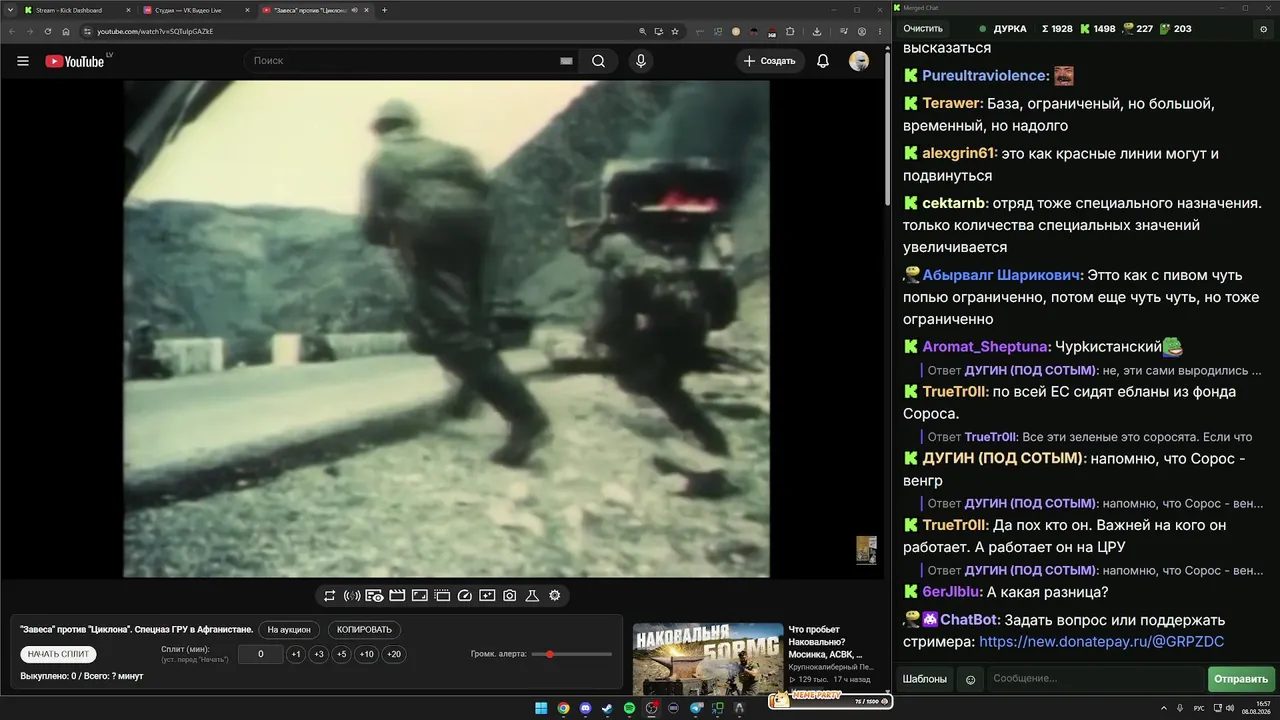Open the YouTube account avatar menu
Viewport: 1280px width, 720px height.
pyautogui.click(x=859, y=61)
